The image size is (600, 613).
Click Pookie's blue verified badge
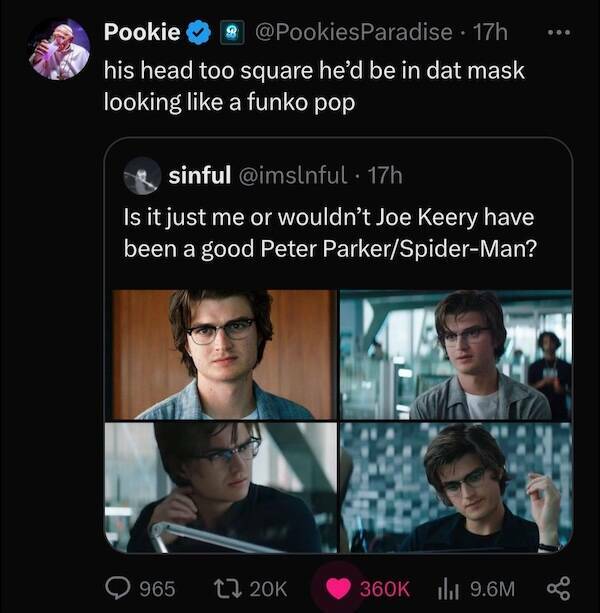(199, 33)
